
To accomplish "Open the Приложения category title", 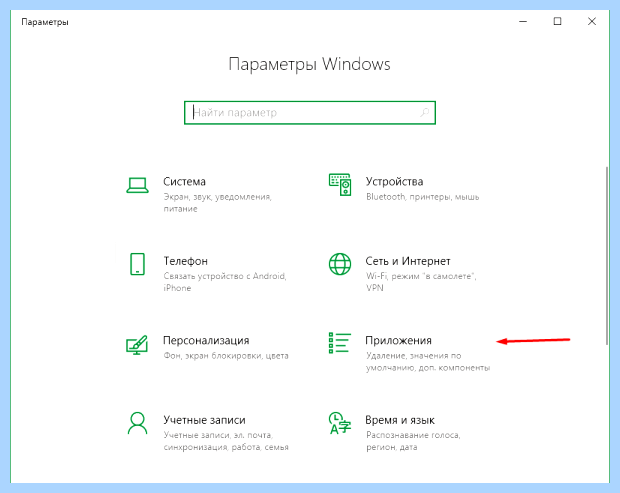I will coord(398,340).
